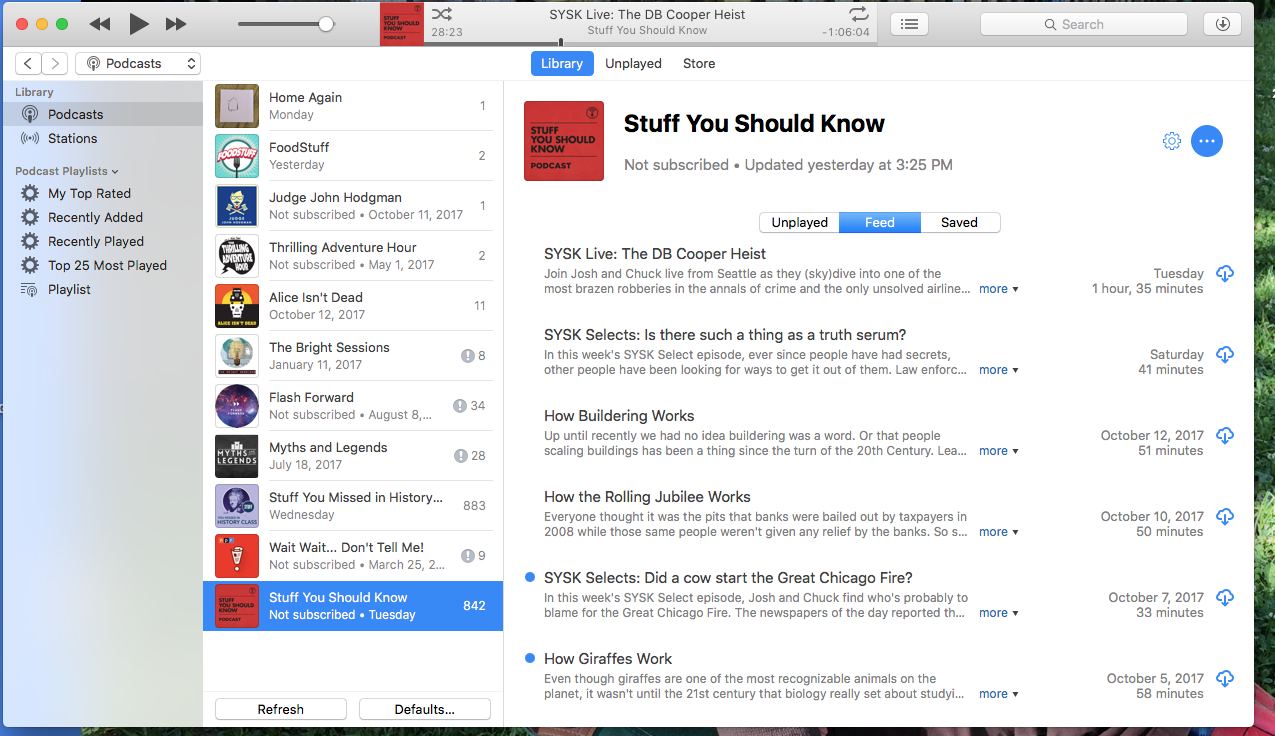1275x736 pixels.
Task: Open the Podcasts media type dropdown
Action: coord(138,63)
